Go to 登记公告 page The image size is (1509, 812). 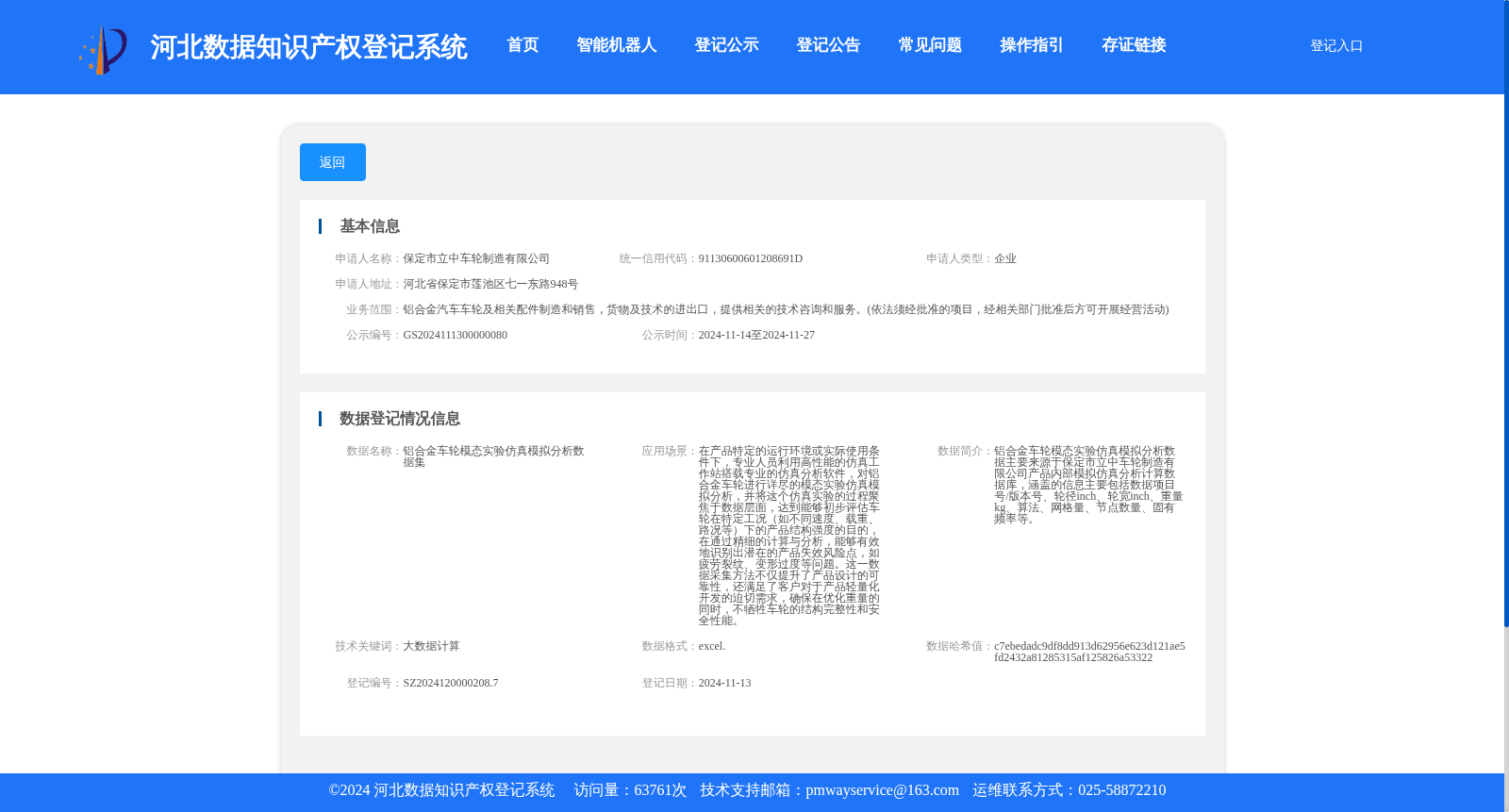[x=828, y=45]
